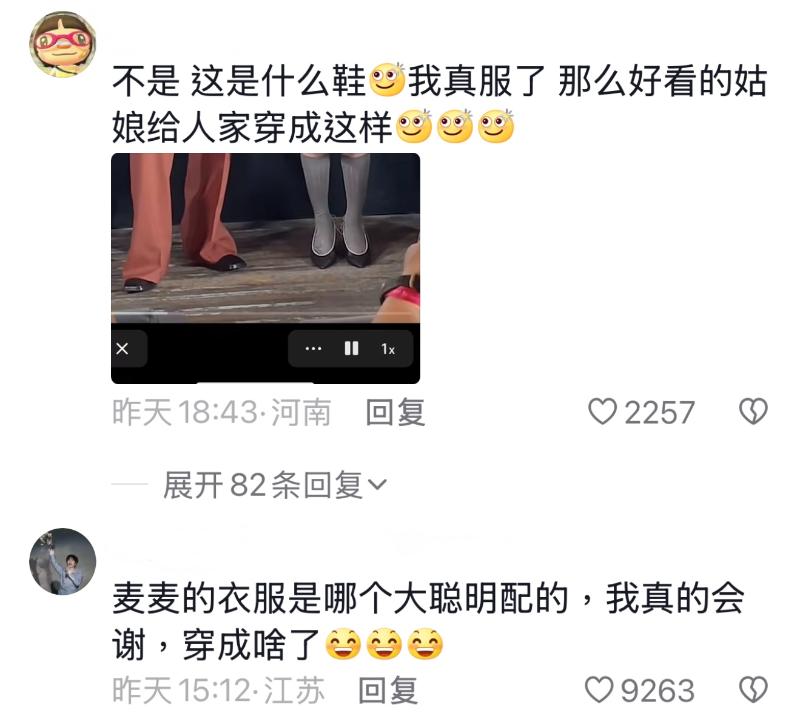Open the three-dots video options
This screenshot has height=724, width=800.
tap(313, 349)
